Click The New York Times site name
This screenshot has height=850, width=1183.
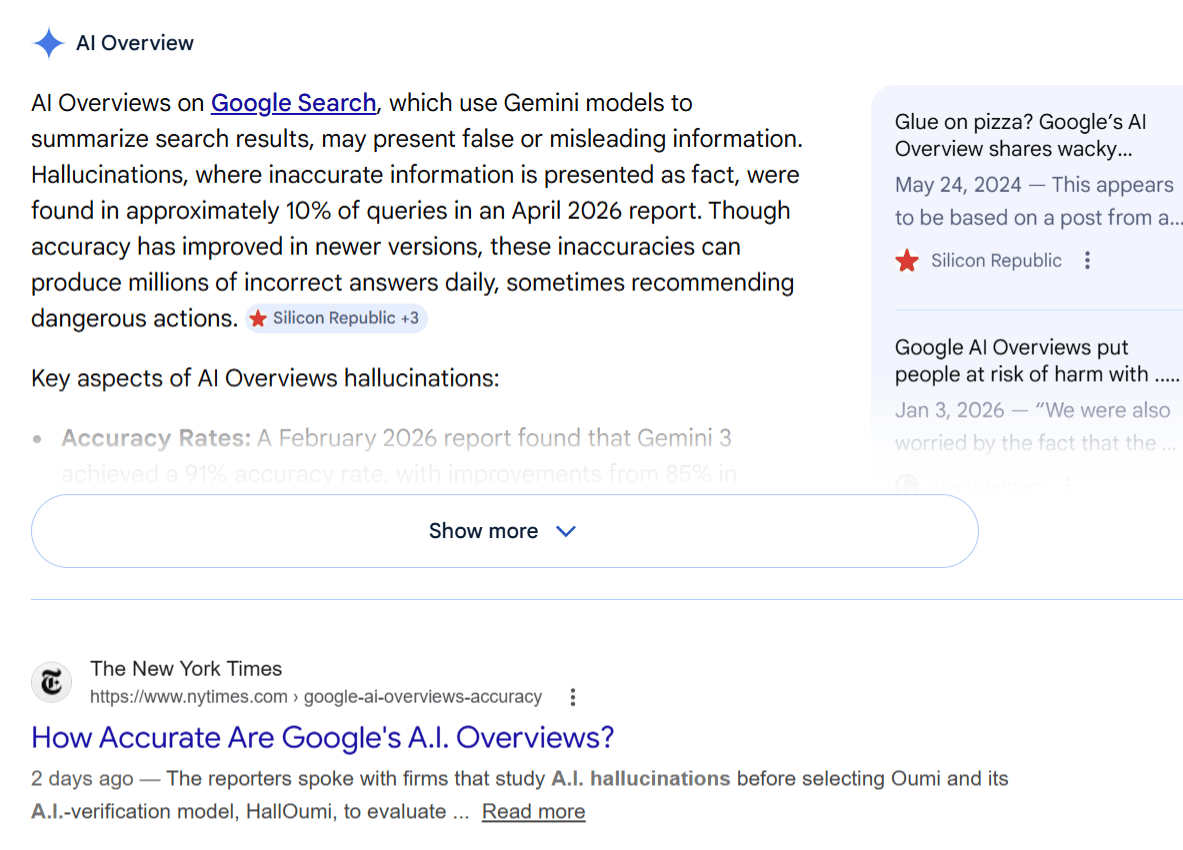[x=186, y=669]
